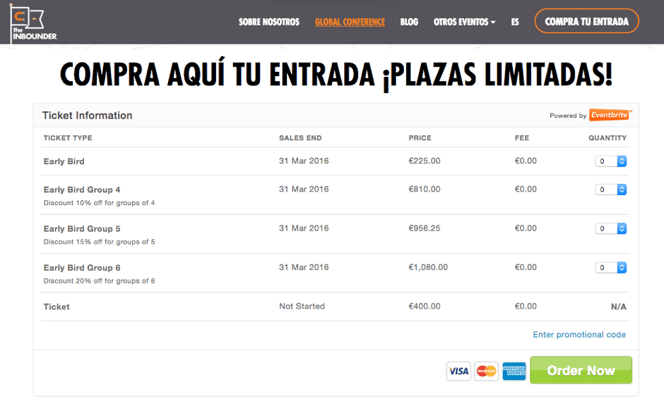Open the Sobre Nosotros page
This screenshot has width=664, height=406.
pos(269,22)
